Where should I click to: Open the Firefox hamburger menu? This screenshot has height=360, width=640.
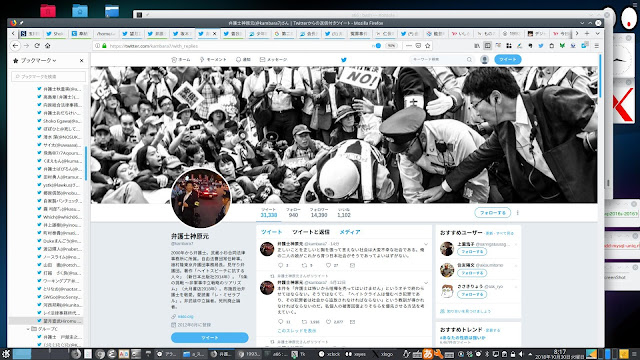(597, 46)
